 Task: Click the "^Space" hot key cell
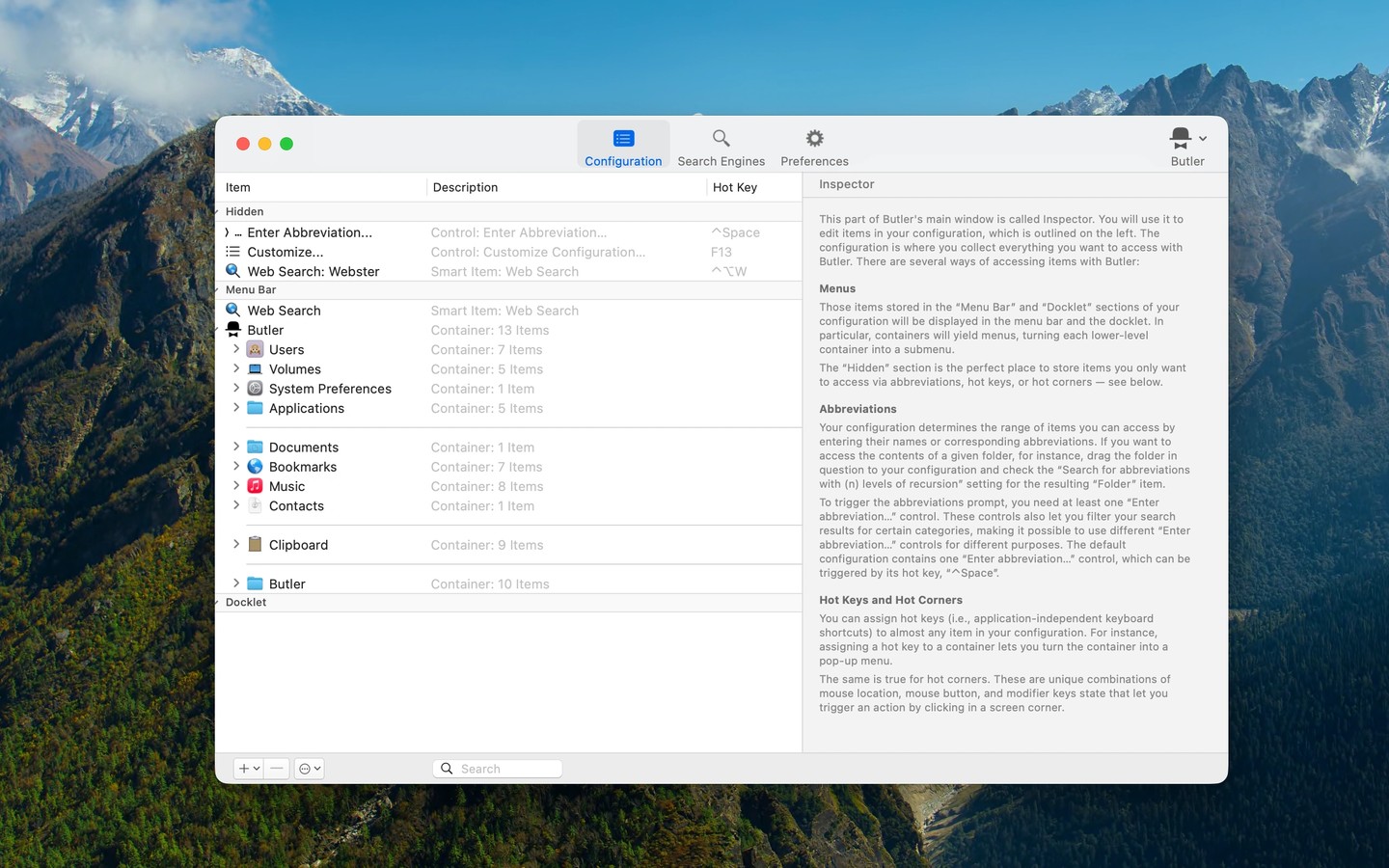[735, 232]
